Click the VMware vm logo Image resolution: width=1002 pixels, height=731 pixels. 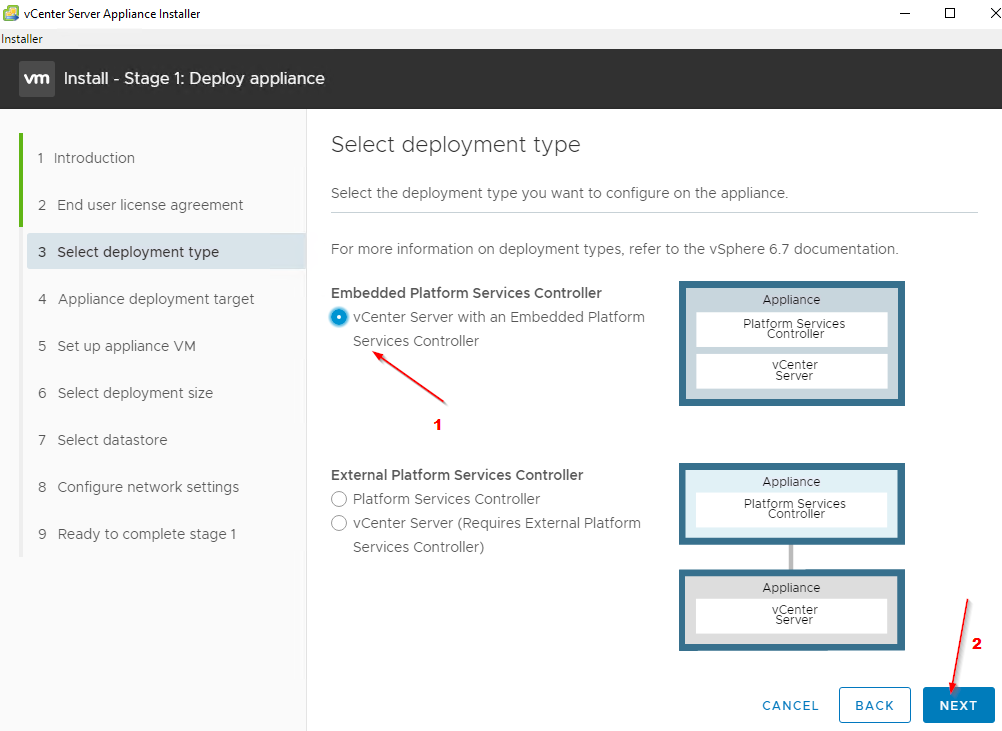[x=36, y=79]
